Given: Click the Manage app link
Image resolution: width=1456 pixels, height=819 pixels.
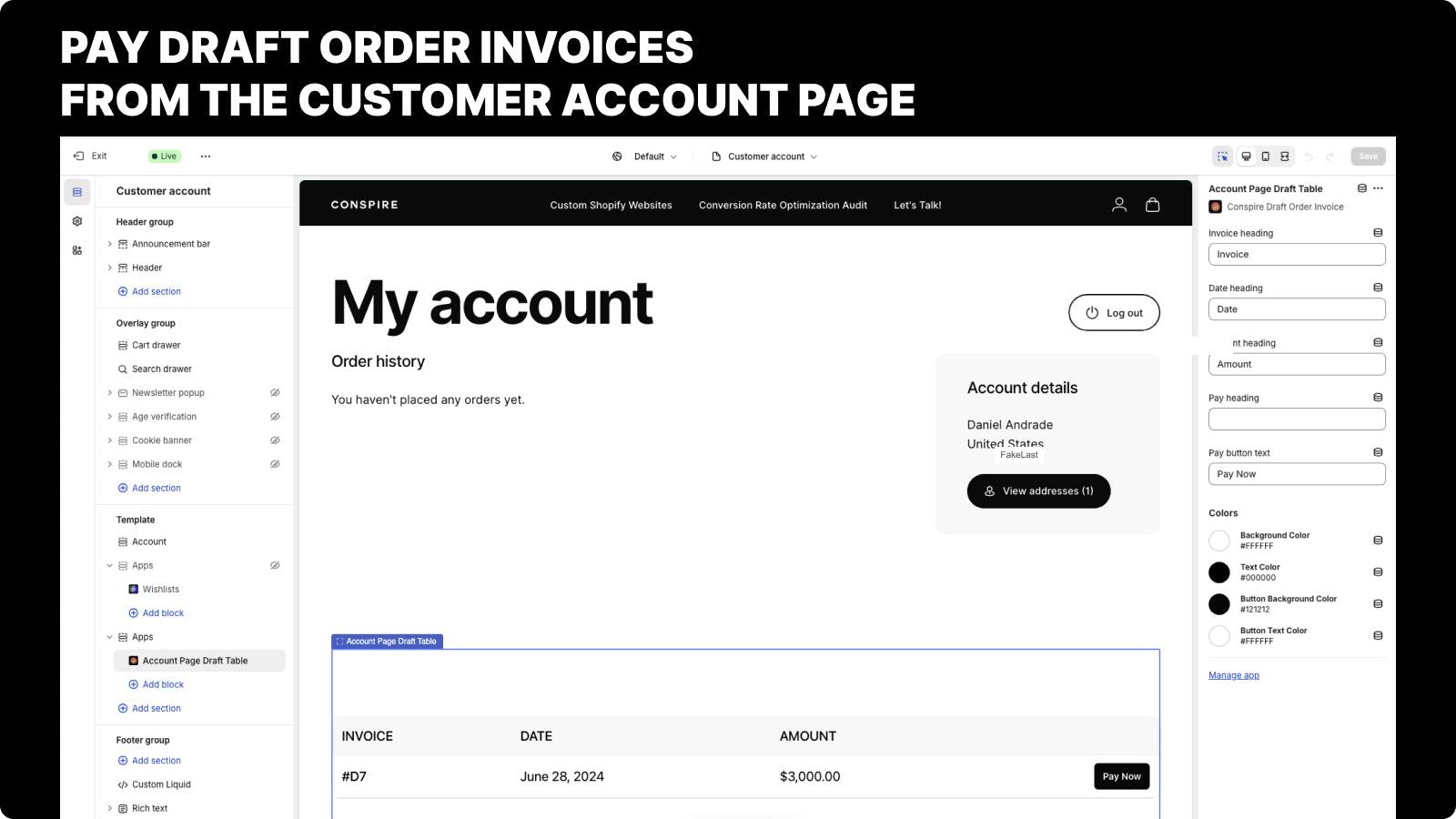Looking at the screenshot, I should click(1233, 674).
